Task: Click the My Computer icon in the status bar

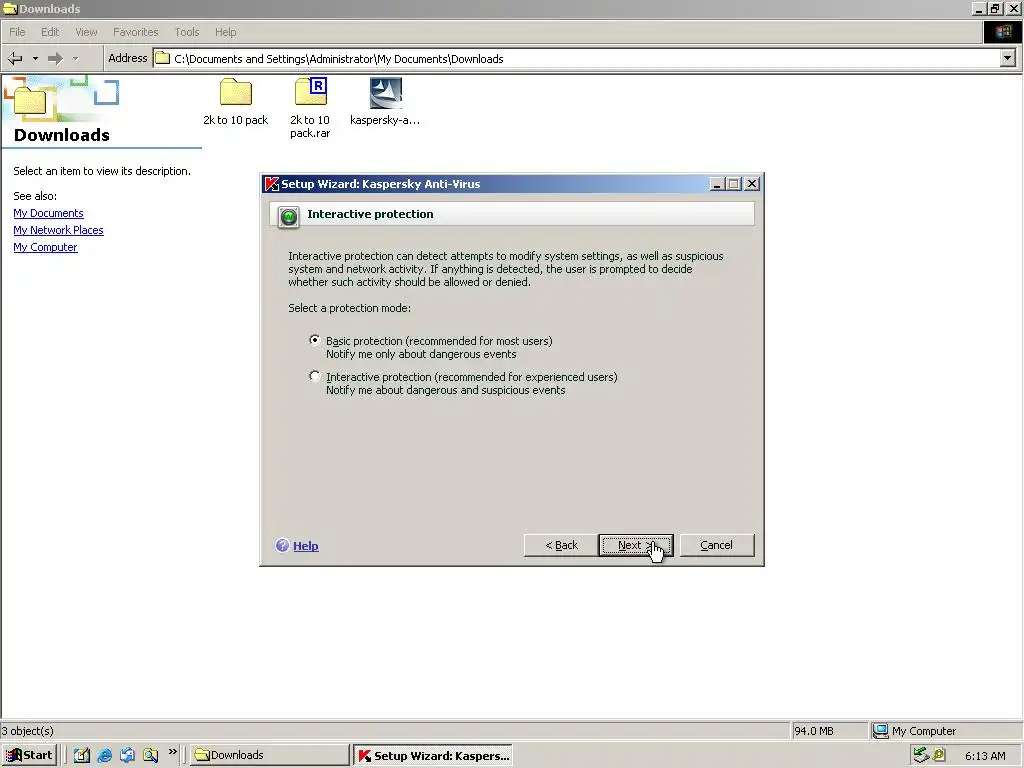Action: point(881,730)
